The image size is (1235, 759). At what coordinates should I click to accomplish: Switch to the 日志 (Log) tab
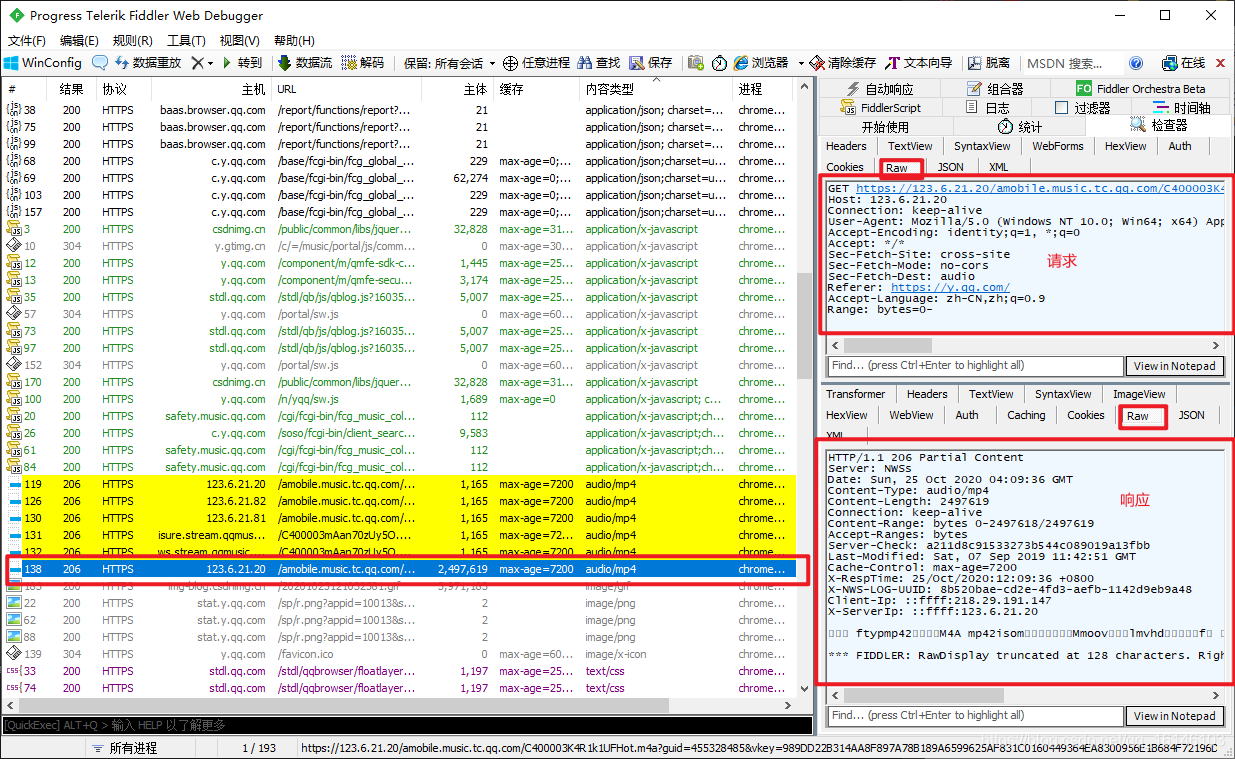[x=988, y=107]
